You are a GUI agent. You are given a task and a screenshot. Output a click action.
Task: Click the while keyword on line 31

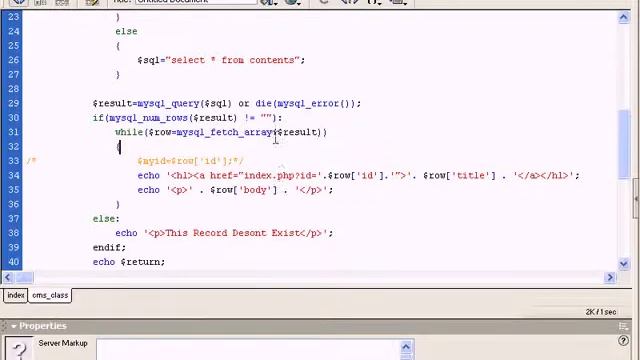(129, 132)
